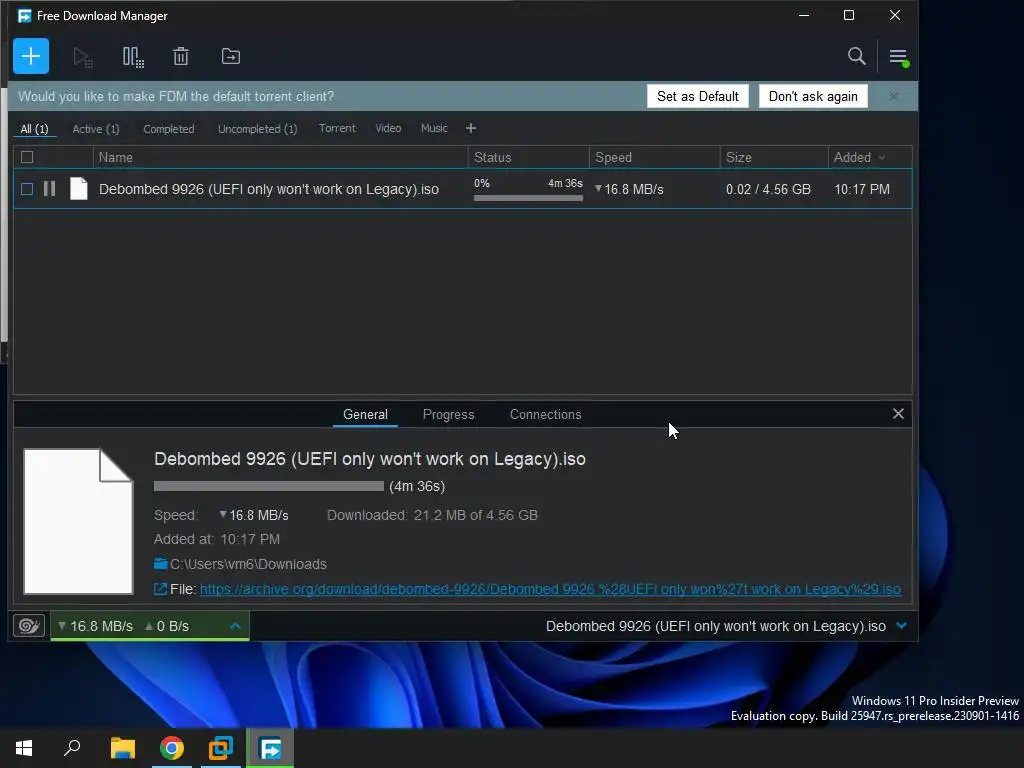1024x768 pixels.
Task: Open taskbar Search
Action: coord(72,748)
